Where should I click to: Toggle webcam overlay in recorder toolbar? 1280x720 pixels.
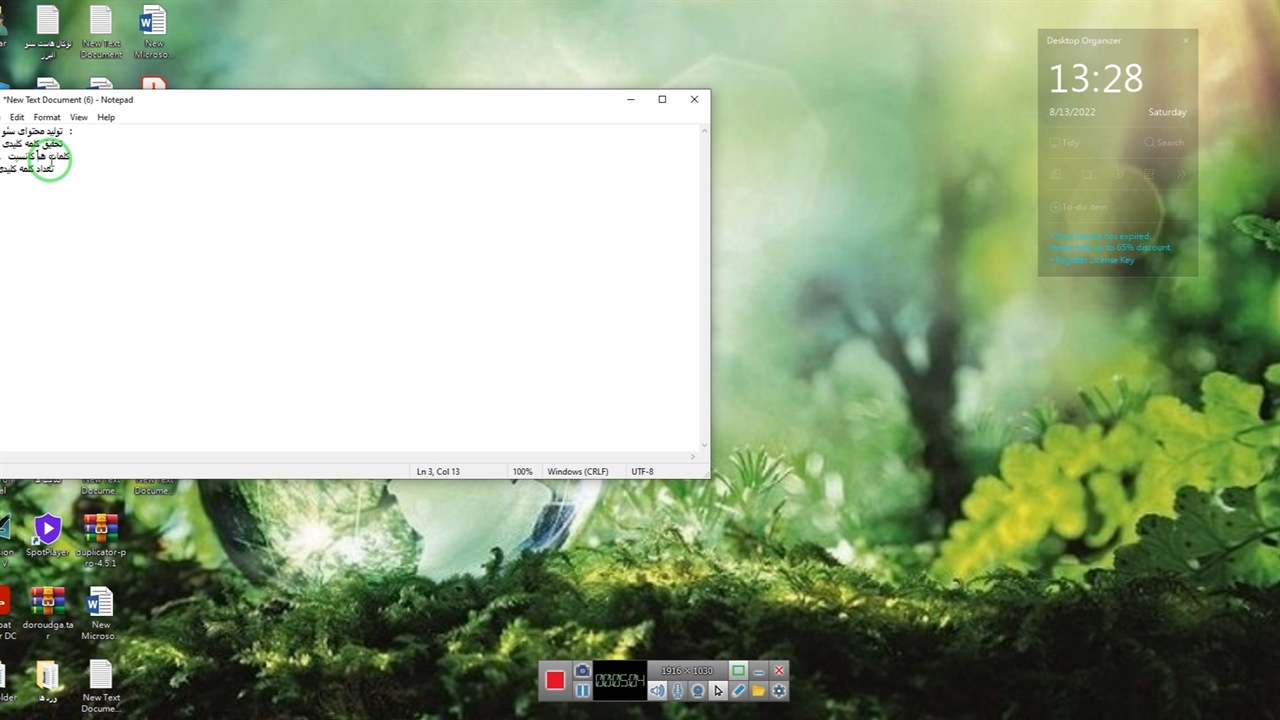pos(698,690)
